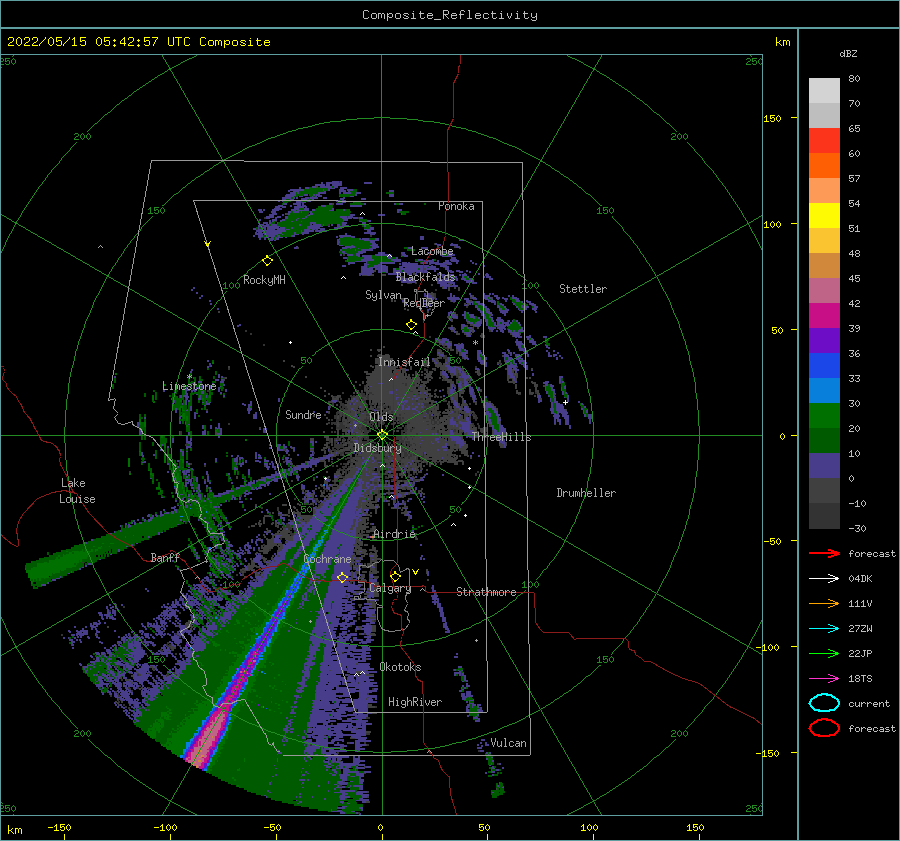This screenshot has width=900, height=841.
Task: Click the orange 111V arrow legend icon
Action: pos(824,603)
